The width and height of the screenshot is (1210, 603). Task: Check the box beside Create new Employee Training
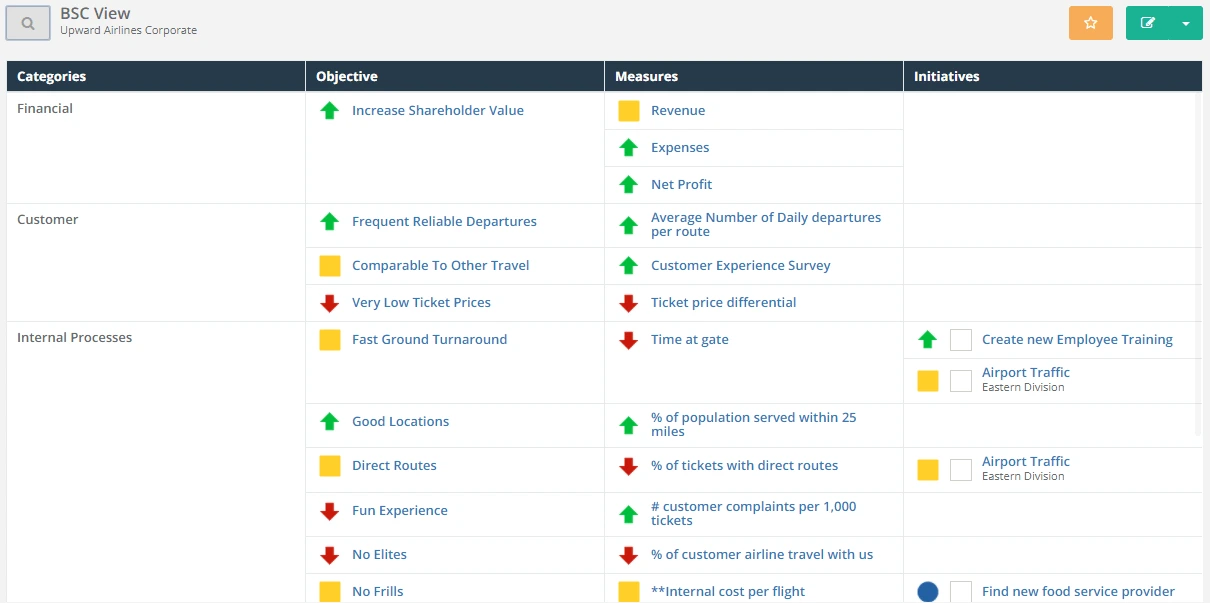(x=960, y=340)
